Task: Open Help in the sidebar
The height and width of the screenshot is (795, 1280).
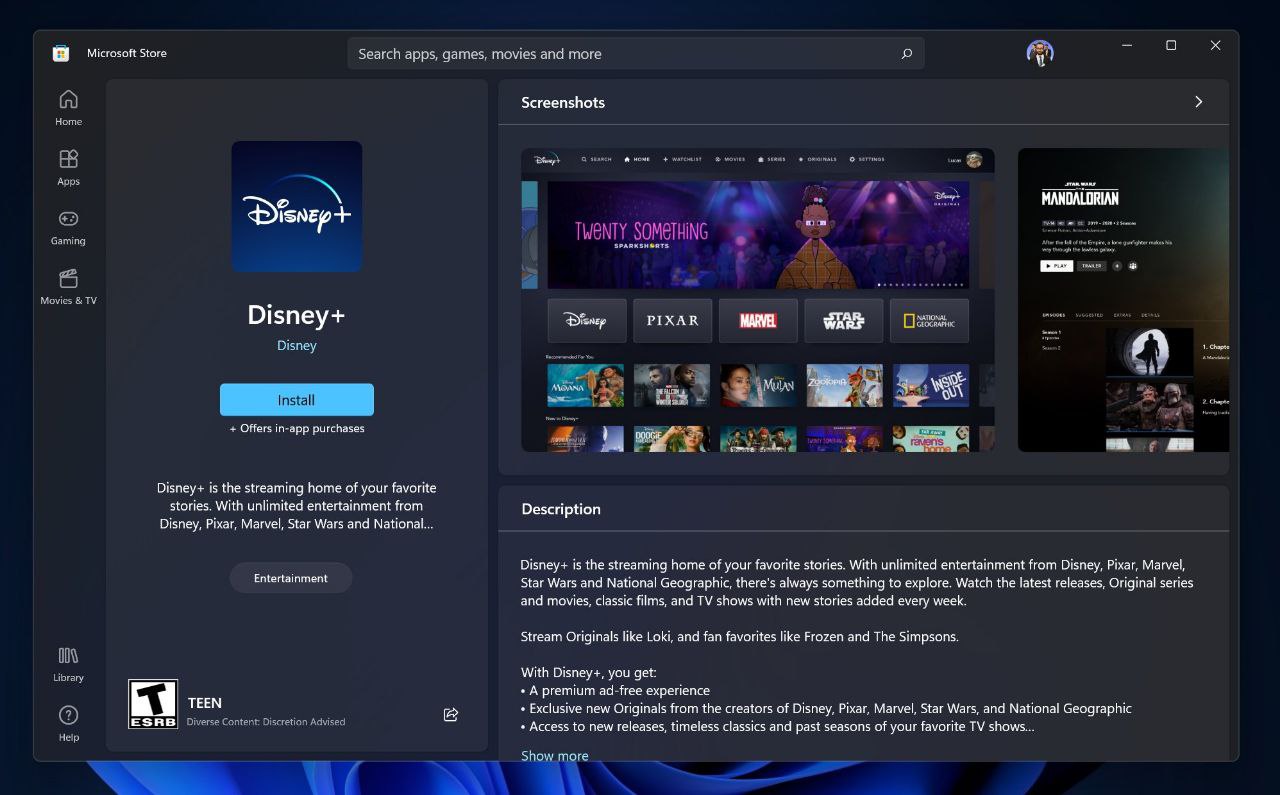Action: point(68,724)
